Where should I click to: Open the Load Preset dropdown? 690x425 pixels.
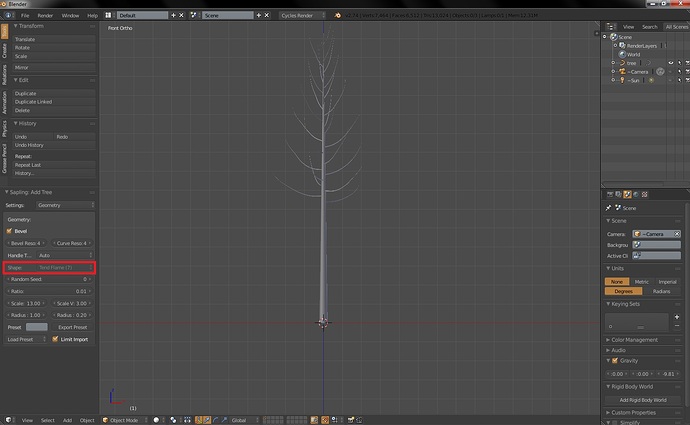coord(26,339)
